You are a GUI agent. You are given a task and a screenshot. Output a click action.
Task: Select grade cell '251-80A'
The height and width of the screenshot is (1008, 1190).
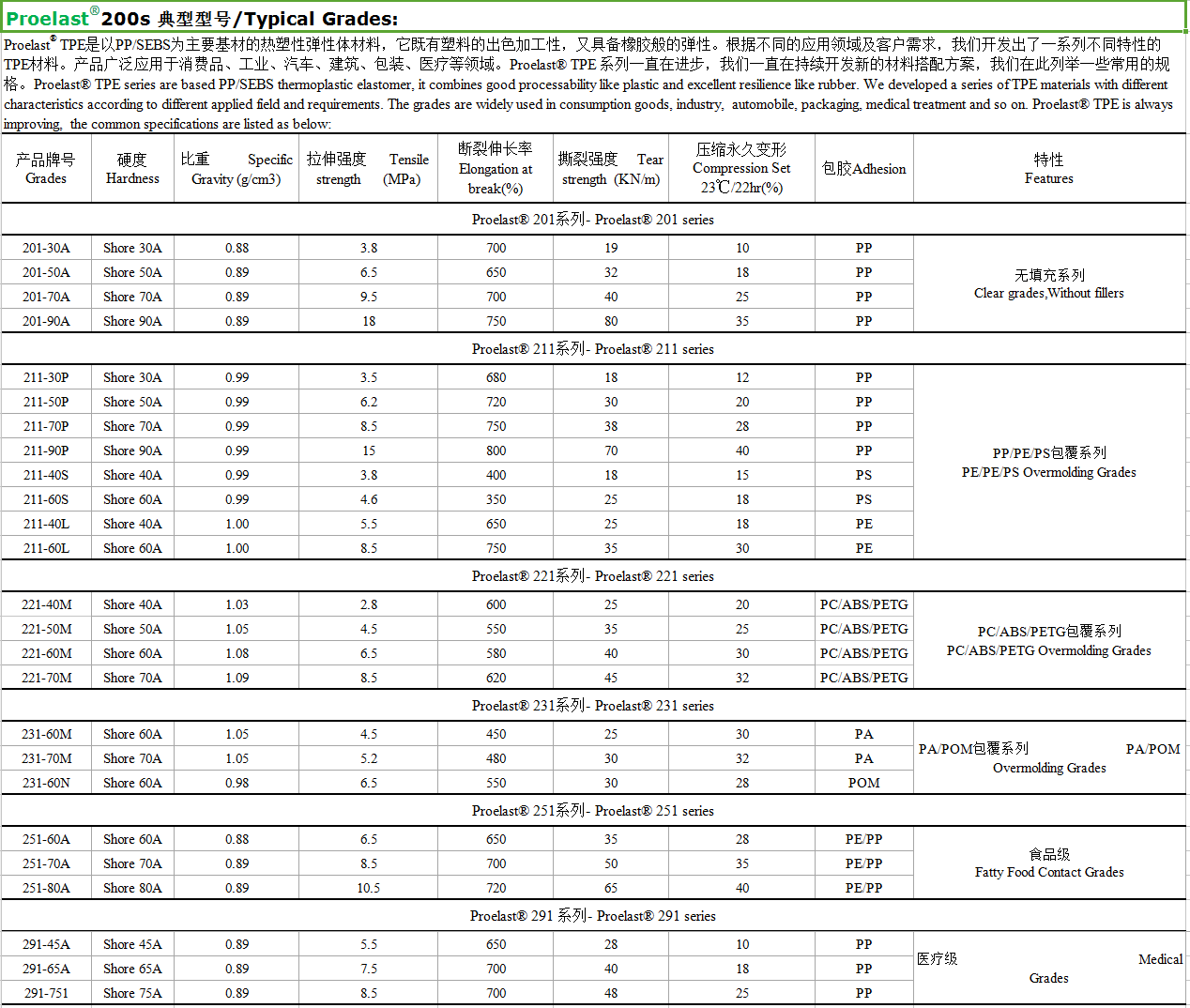coord(46,888)
